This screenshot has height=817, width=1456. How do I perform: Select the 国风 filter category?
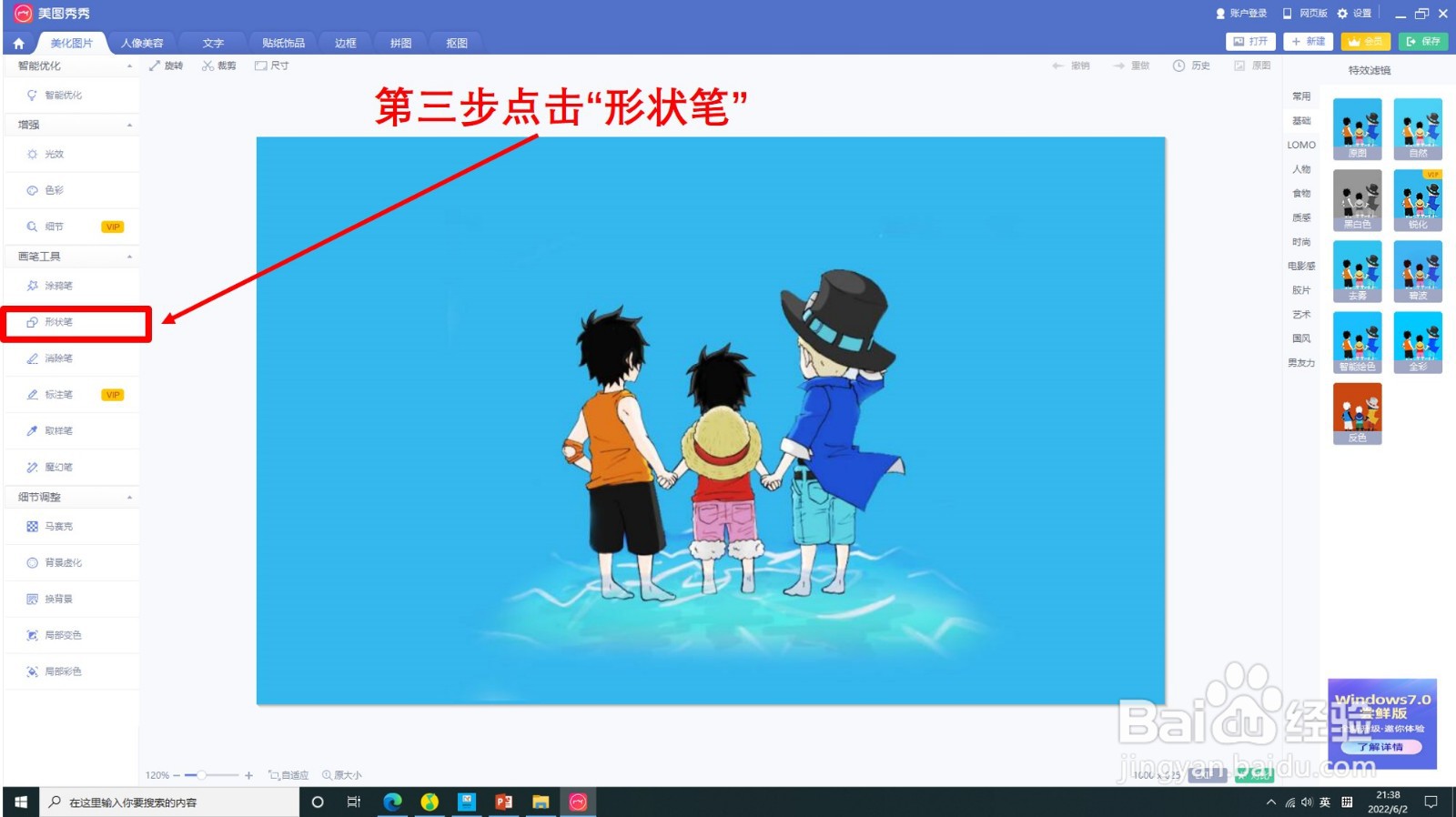coord(1301,338)
